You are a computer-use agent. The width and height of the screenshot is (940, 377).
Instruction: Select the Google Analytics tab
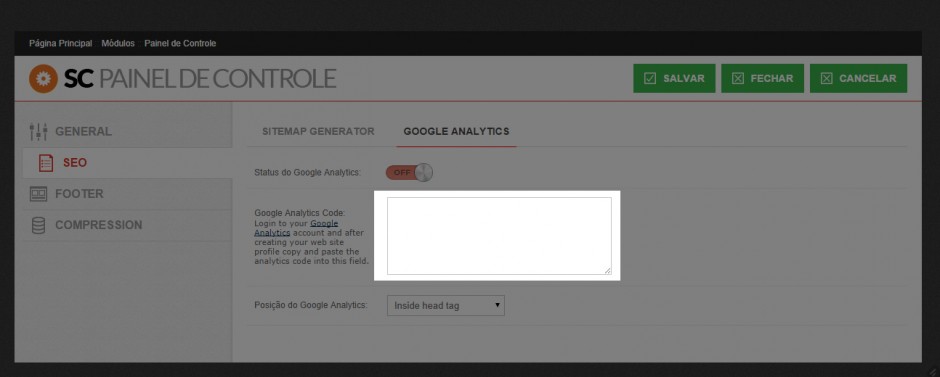click(456, 131)
